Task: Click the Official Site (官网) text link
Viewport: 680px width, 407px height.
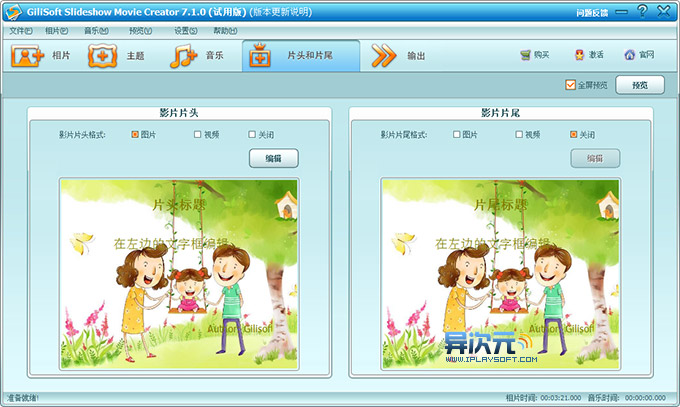Action: 646,55
